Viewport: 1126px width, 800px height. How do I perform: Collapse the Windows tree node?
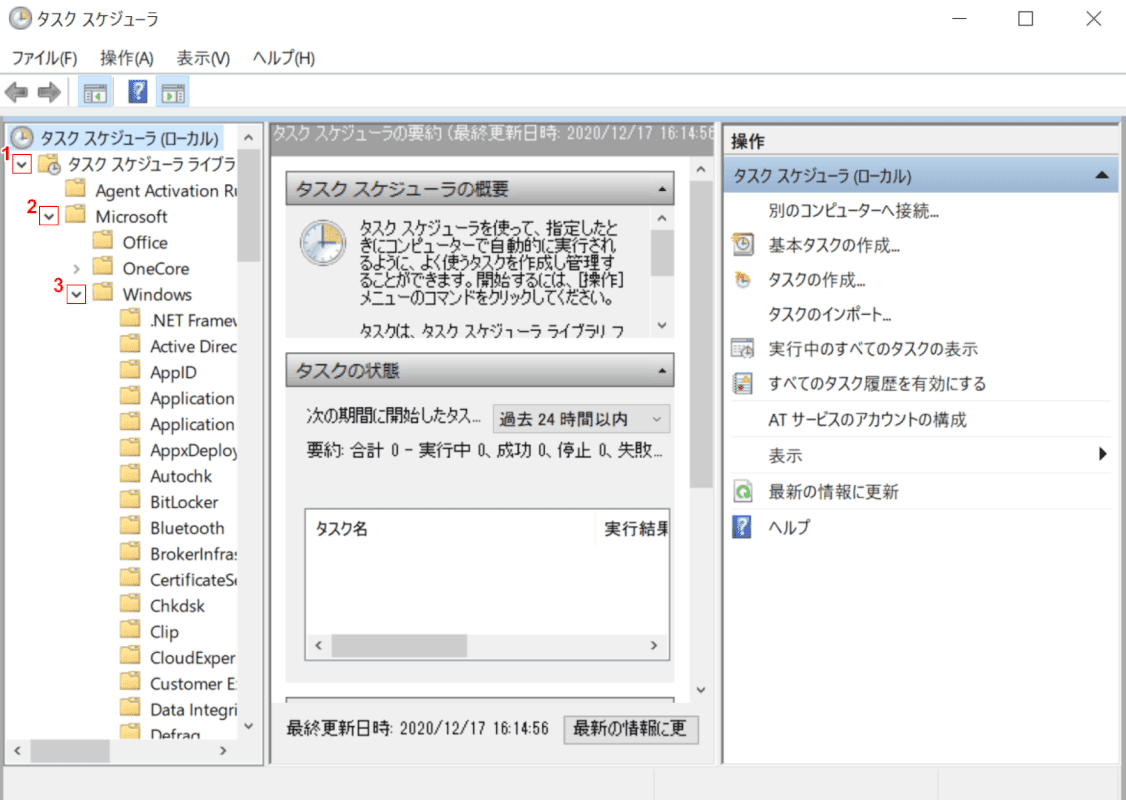coord(76,294)
